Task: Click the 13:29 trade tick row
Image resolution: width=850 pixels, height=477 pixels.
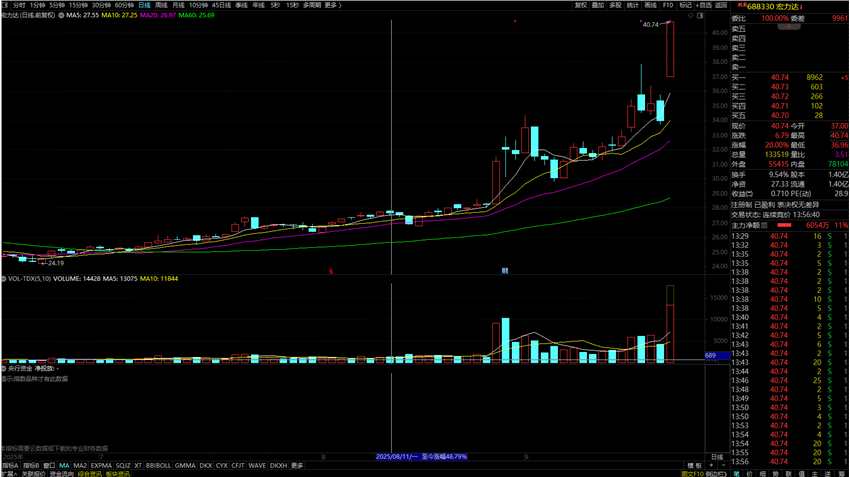Action: click(789, 236)
